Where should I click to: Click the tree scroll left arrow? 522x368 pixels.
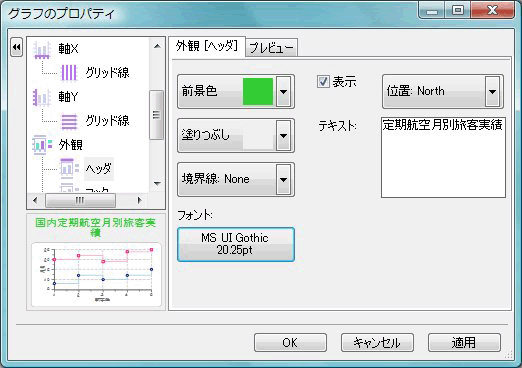(35, 200)
